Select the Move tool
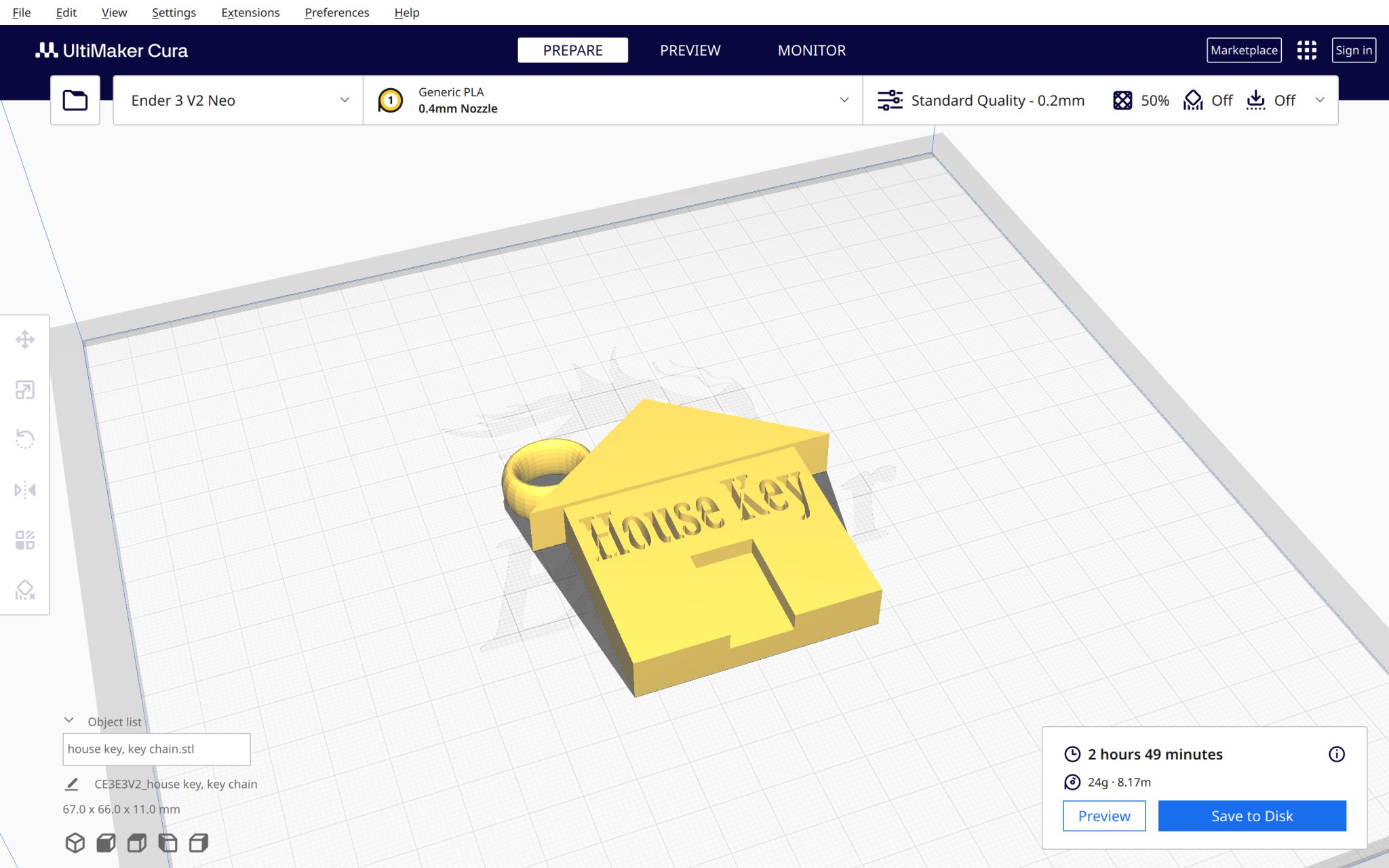The height and width of the screenshot is (868, 1389). (x=25, y=339)
